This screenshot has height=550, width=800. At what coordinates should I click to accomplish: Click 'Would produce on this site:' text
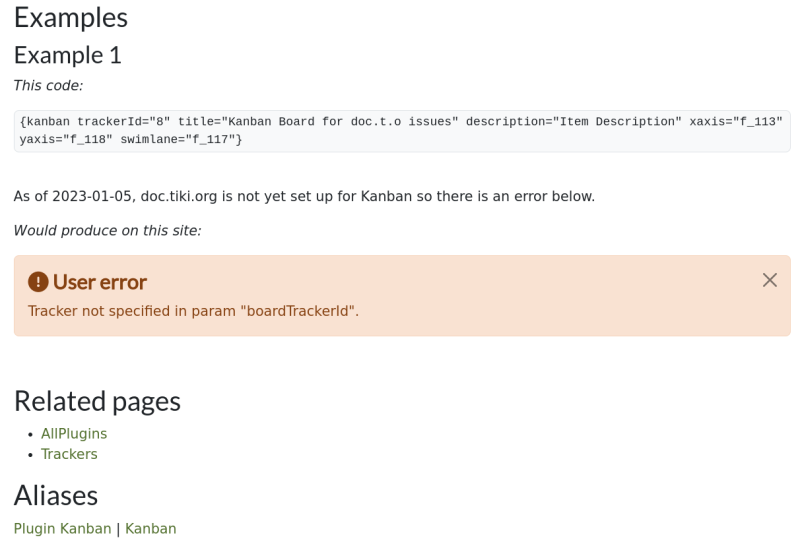pyautogui.click(x=107, y=231)
